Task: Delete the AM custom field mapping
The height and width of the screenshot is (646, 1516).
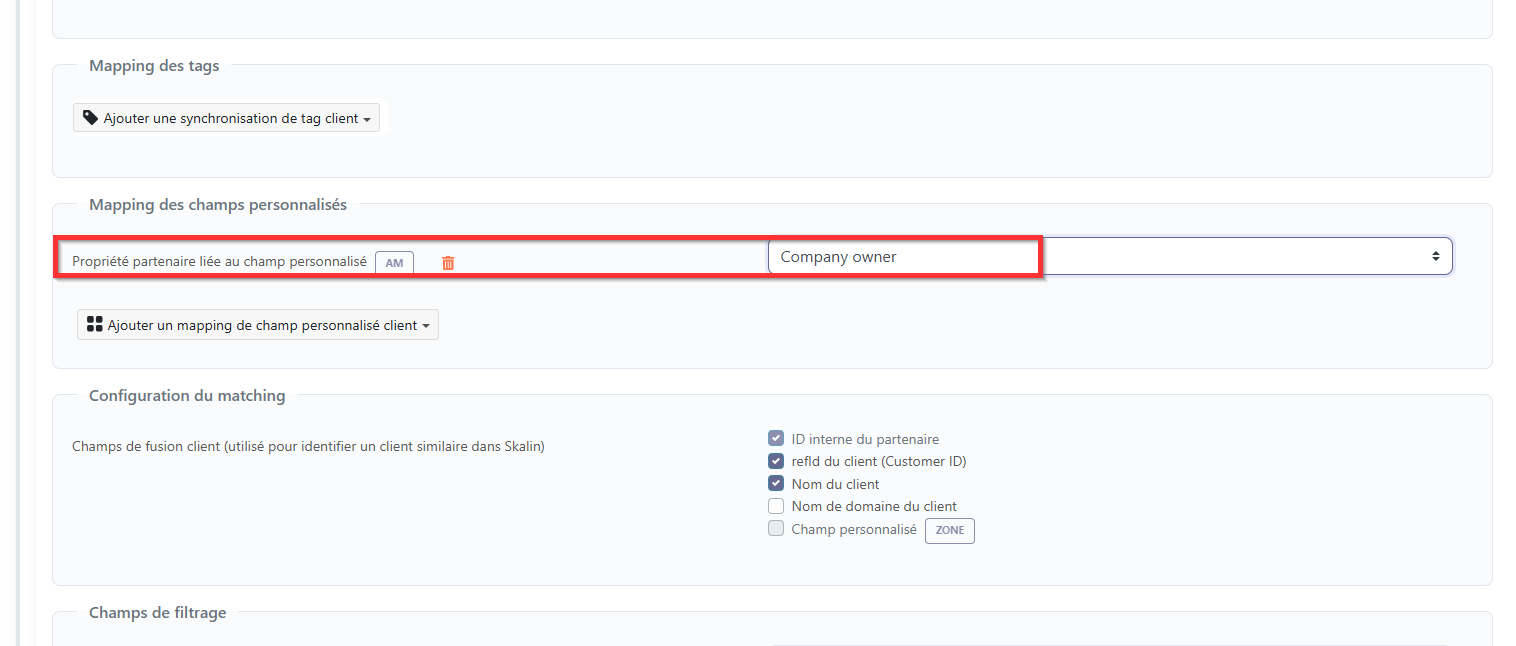Action: coord(448,262)
